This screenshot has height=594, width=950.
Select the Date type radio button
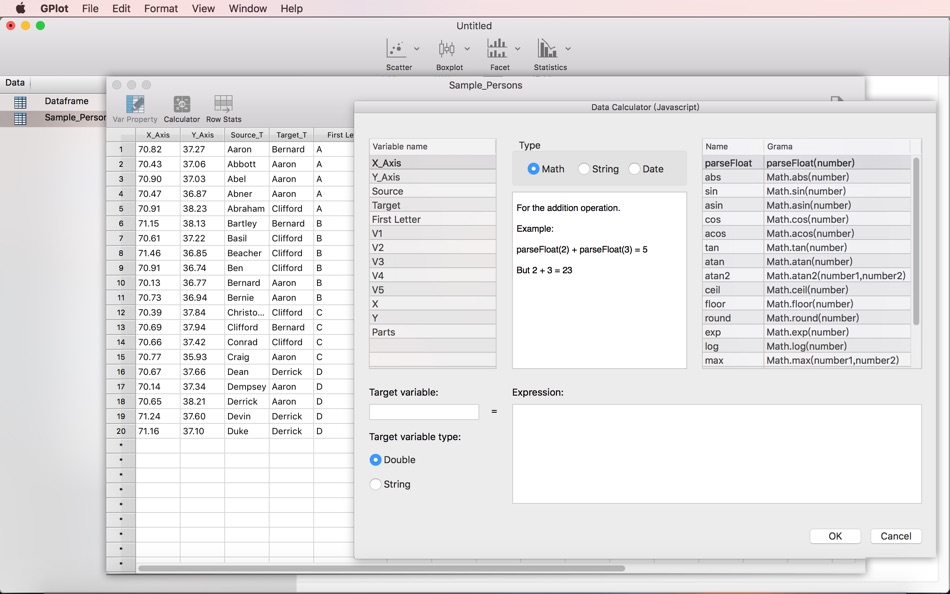pos(634,169)
